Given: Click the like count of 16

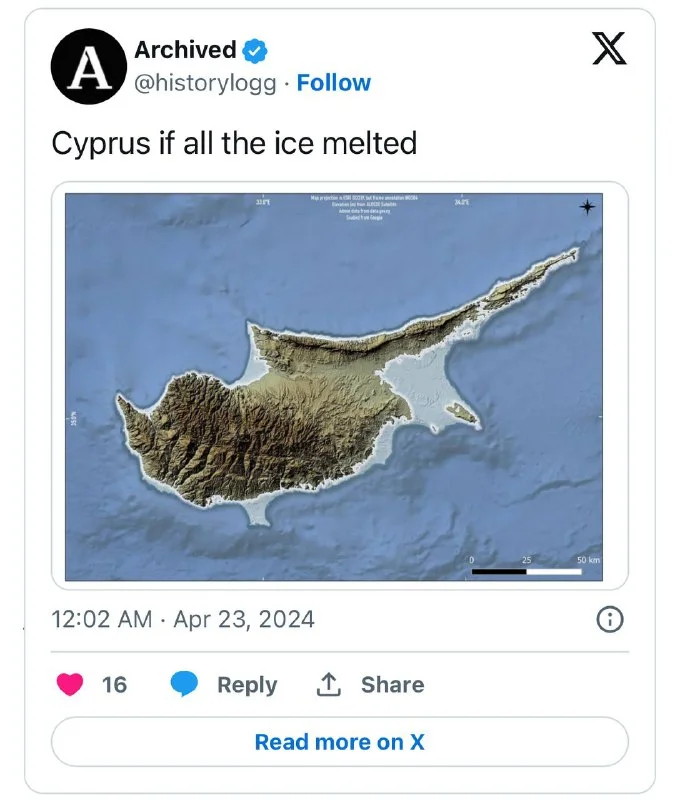Looking at the screenshot, I should [x=115, y=685].
